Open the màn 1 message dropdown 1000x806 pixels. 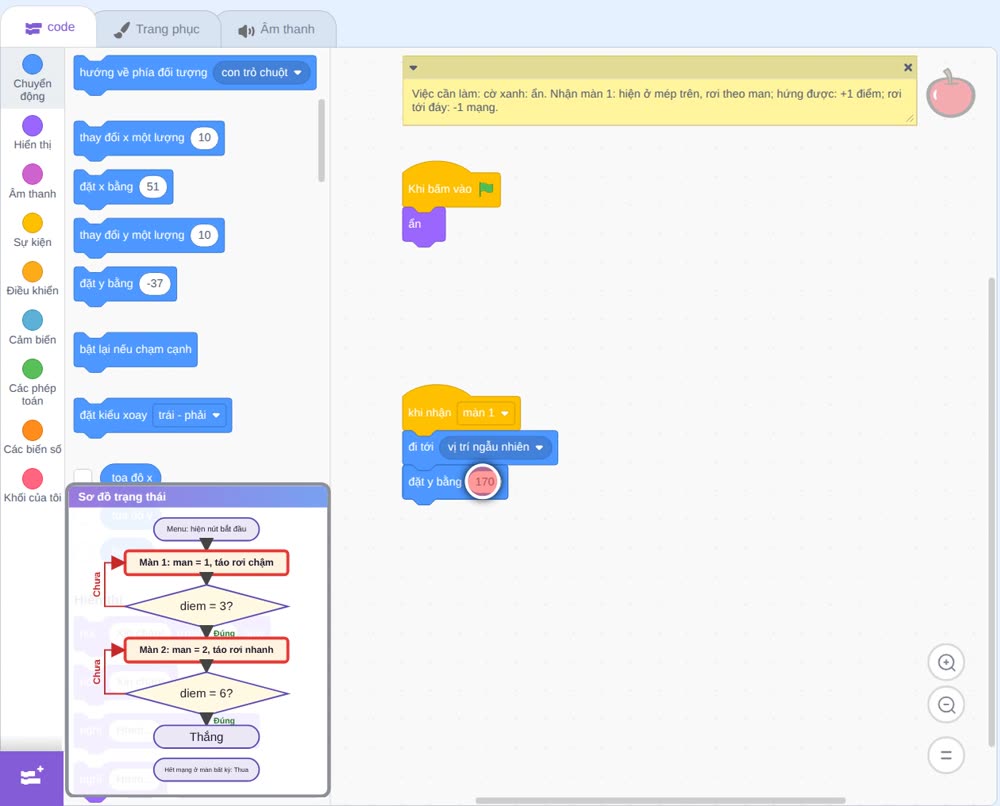[x=485, y=413]
